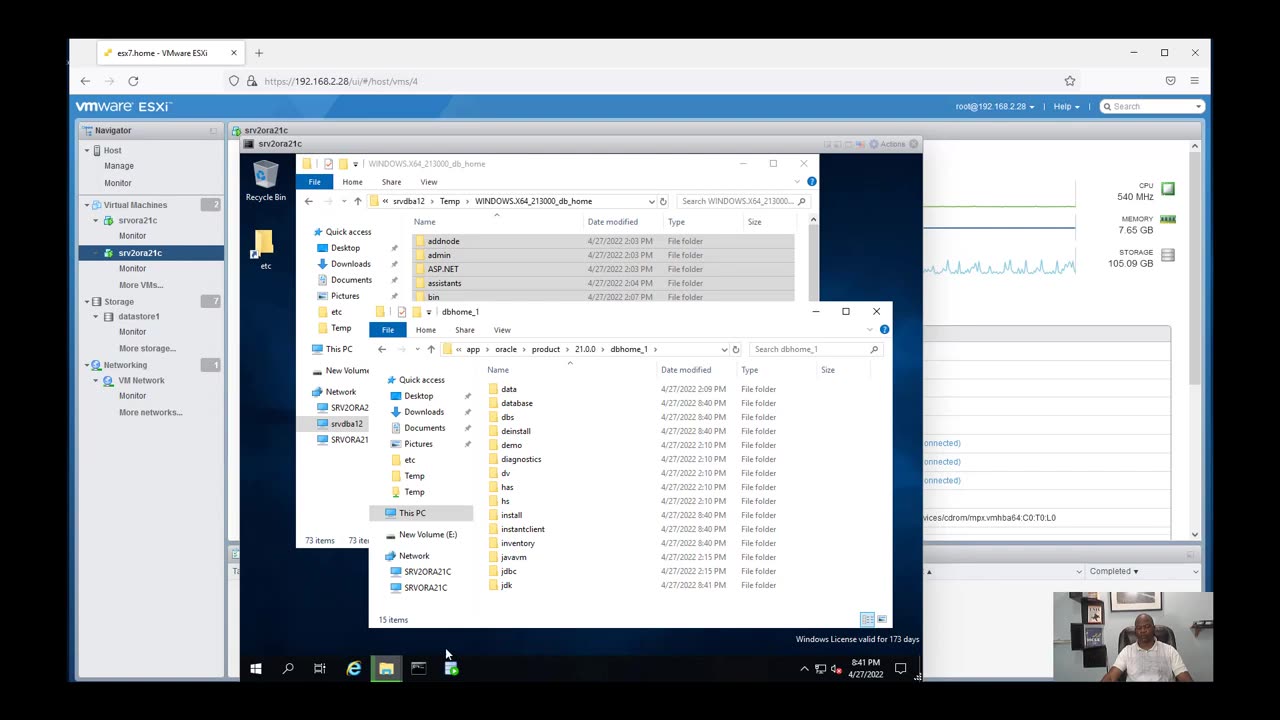The height and width of the screenshot is (720, 1280).
Task: Open the etc shortcut on the desktop
Action: (x=264, y=249)
